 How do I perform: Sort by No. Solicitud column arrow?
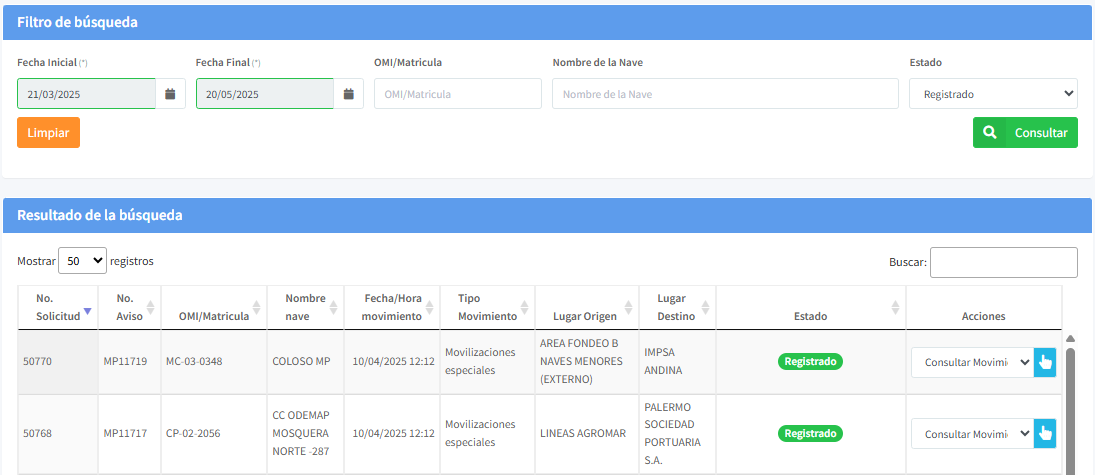[x=87, y=311]
